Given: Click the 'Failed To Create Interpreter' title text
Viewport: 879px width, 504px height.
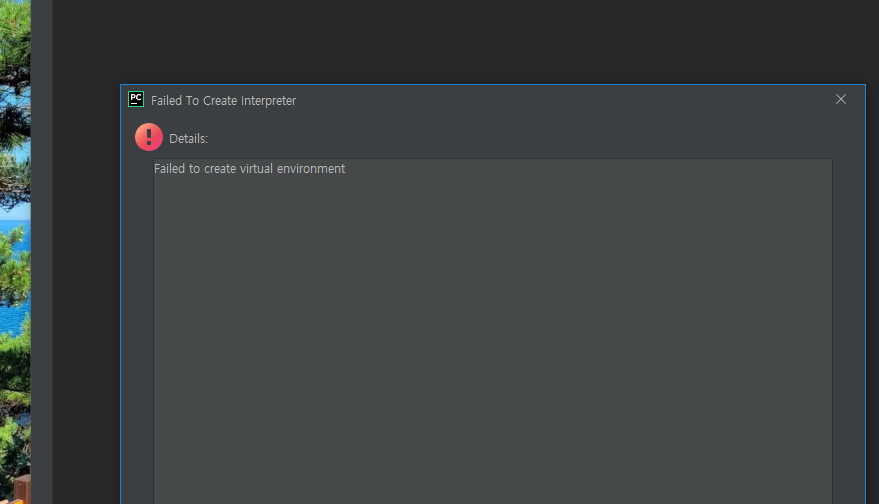Looking at the screenshot, I should tap(223, 100).
